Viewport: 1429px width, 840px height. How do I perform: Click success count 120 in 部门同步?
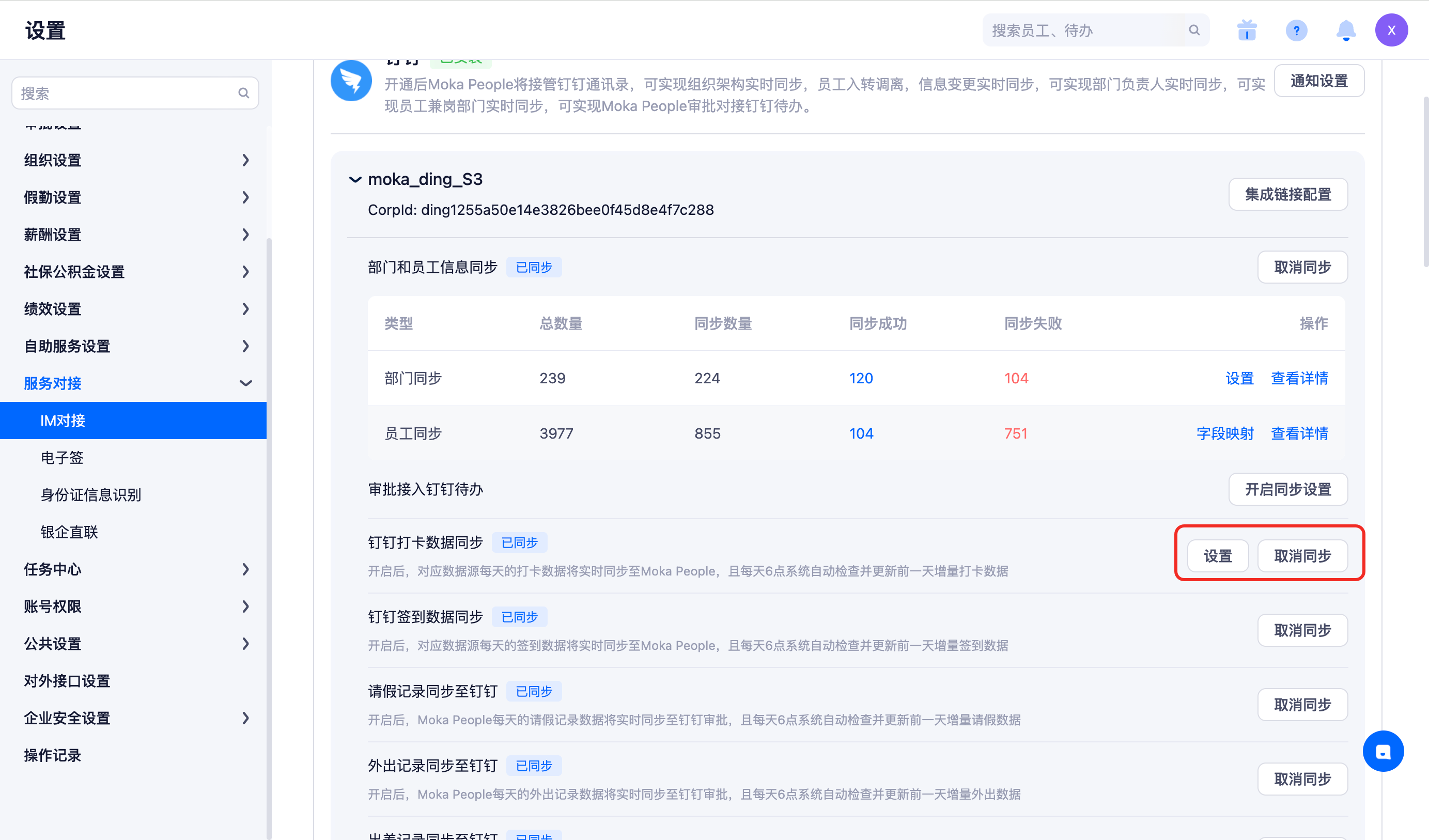tap(861, 378)
